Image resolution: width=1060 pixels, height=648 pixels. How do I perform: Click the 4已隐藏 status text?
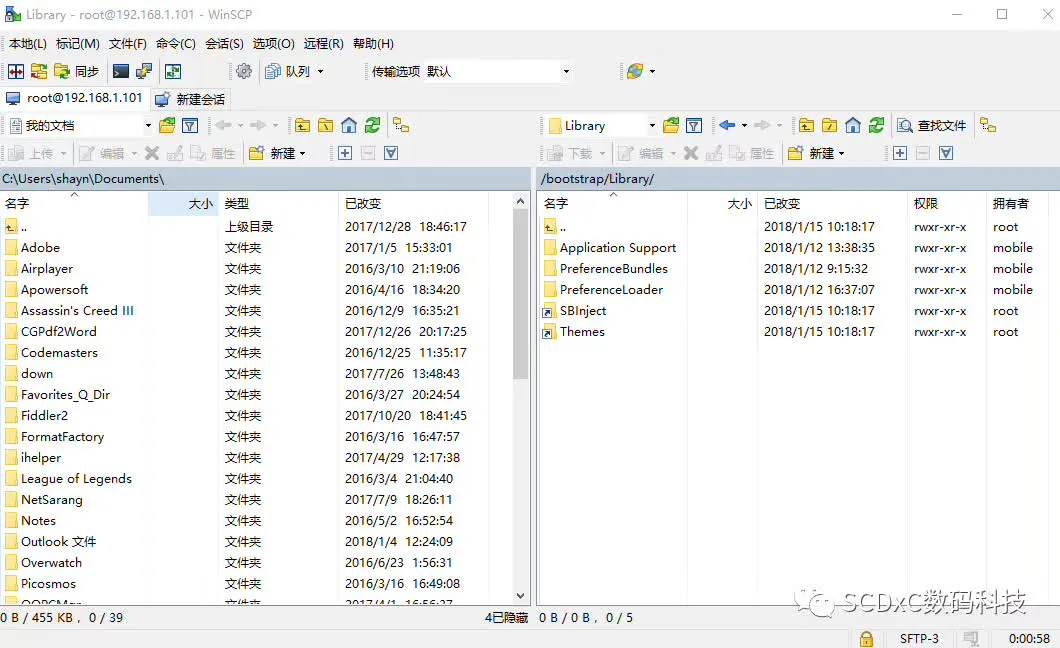pos(506,618)
